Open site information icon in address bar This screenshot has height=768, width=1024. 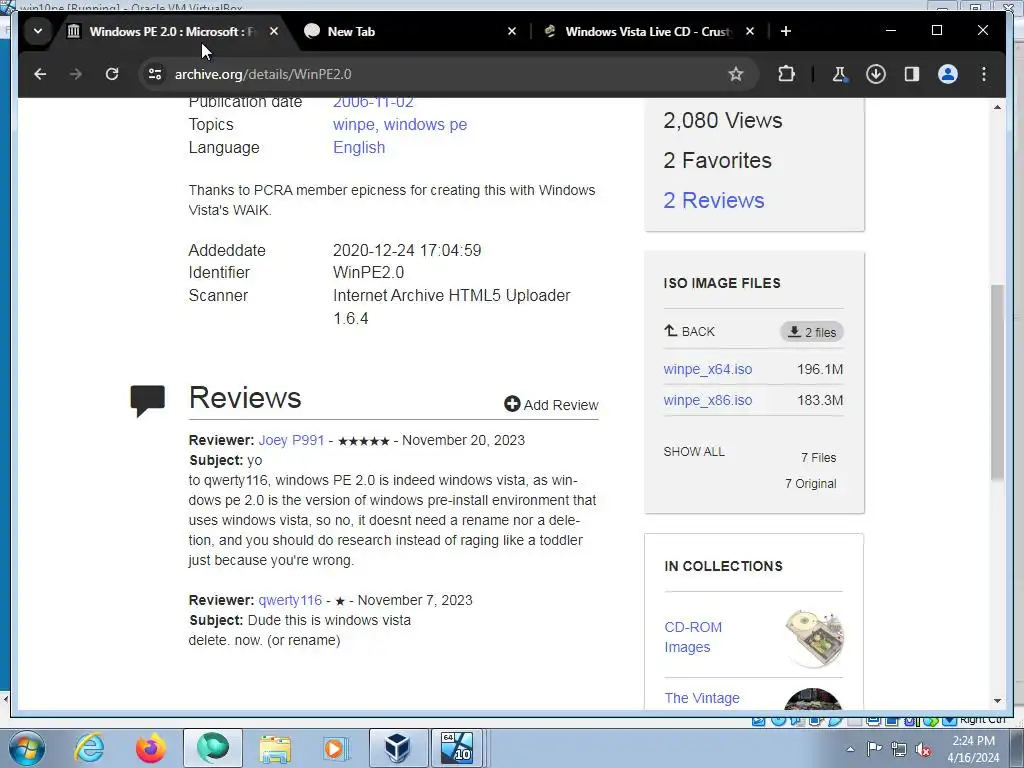tap(155, 74)
